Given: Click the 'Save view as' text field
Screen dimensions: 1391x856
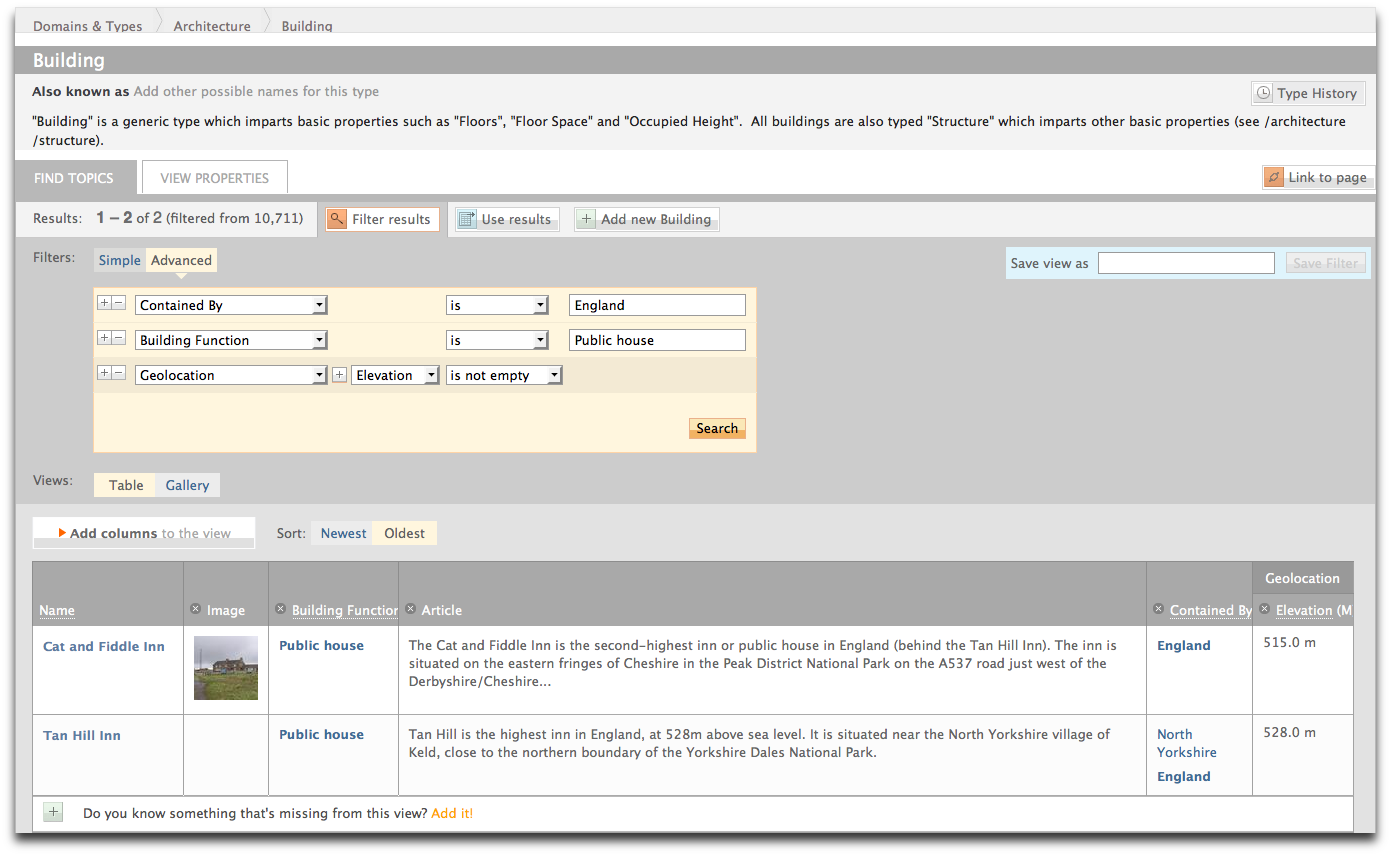Looking at the screenshot, I should coord(1186,263).
